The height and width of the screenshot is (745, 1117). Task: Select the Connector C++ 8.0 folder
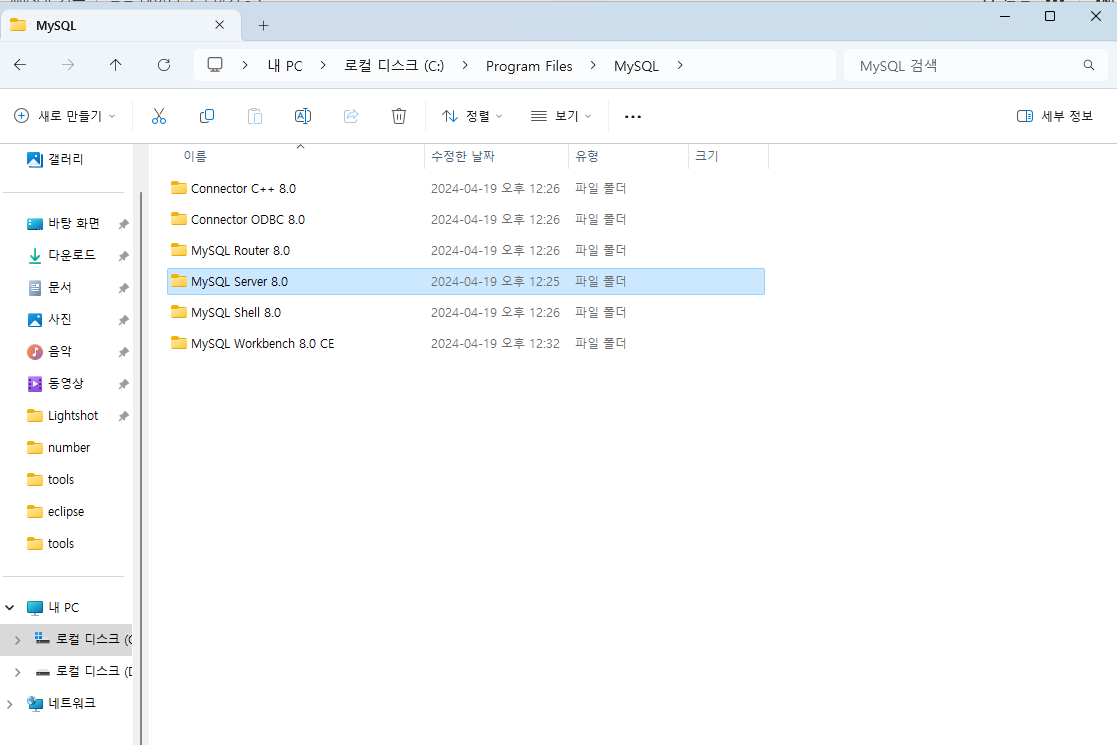(466, 189)
